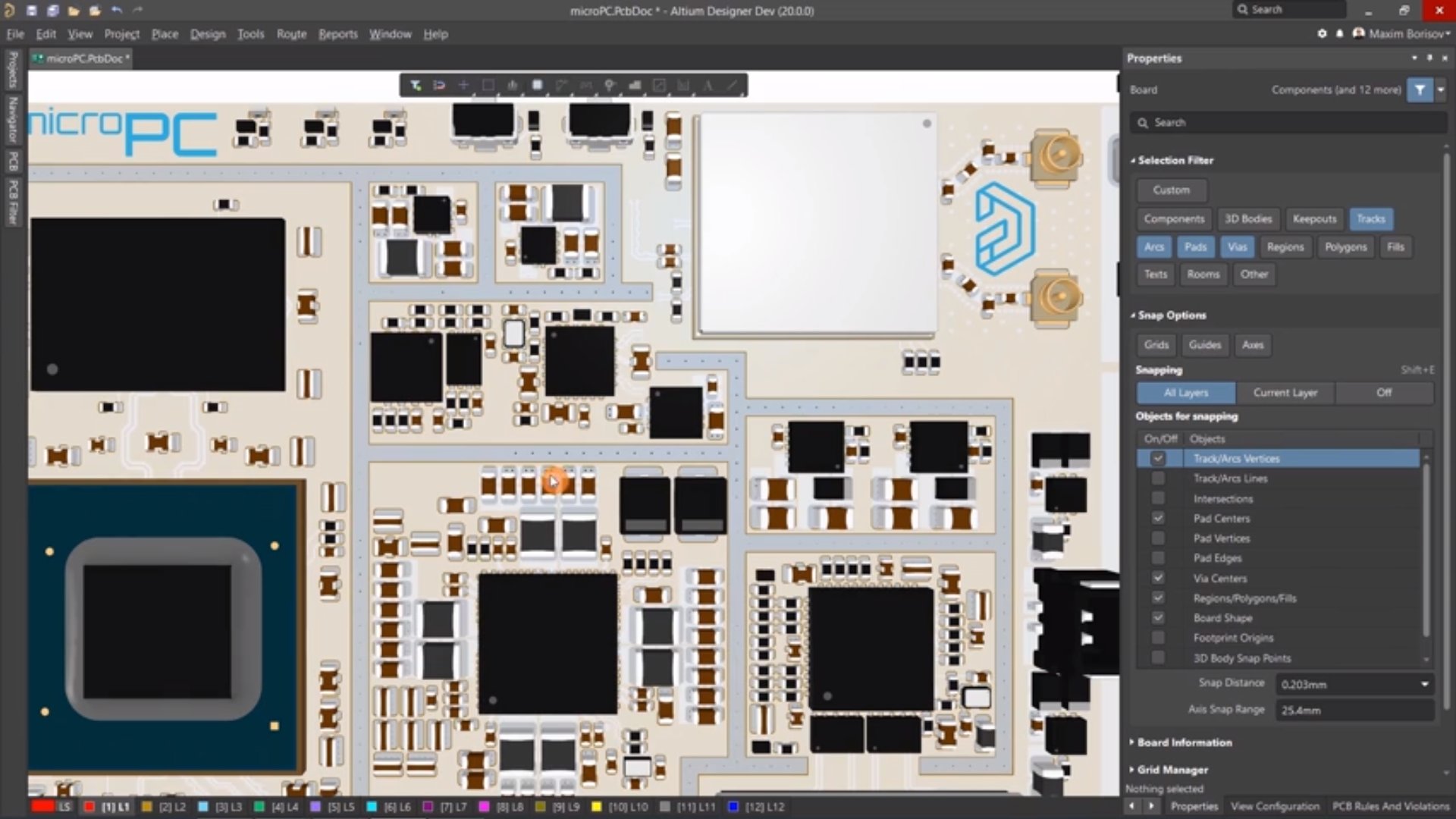Toggle the Components selection filter button
Screen dimensions: 1456x819
click(1174, 218)
